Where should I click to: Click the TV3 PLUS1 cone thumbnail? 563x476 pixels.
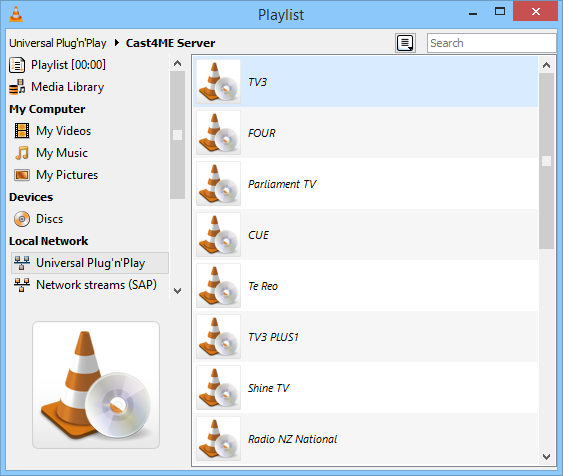click(x=218, y=337)
